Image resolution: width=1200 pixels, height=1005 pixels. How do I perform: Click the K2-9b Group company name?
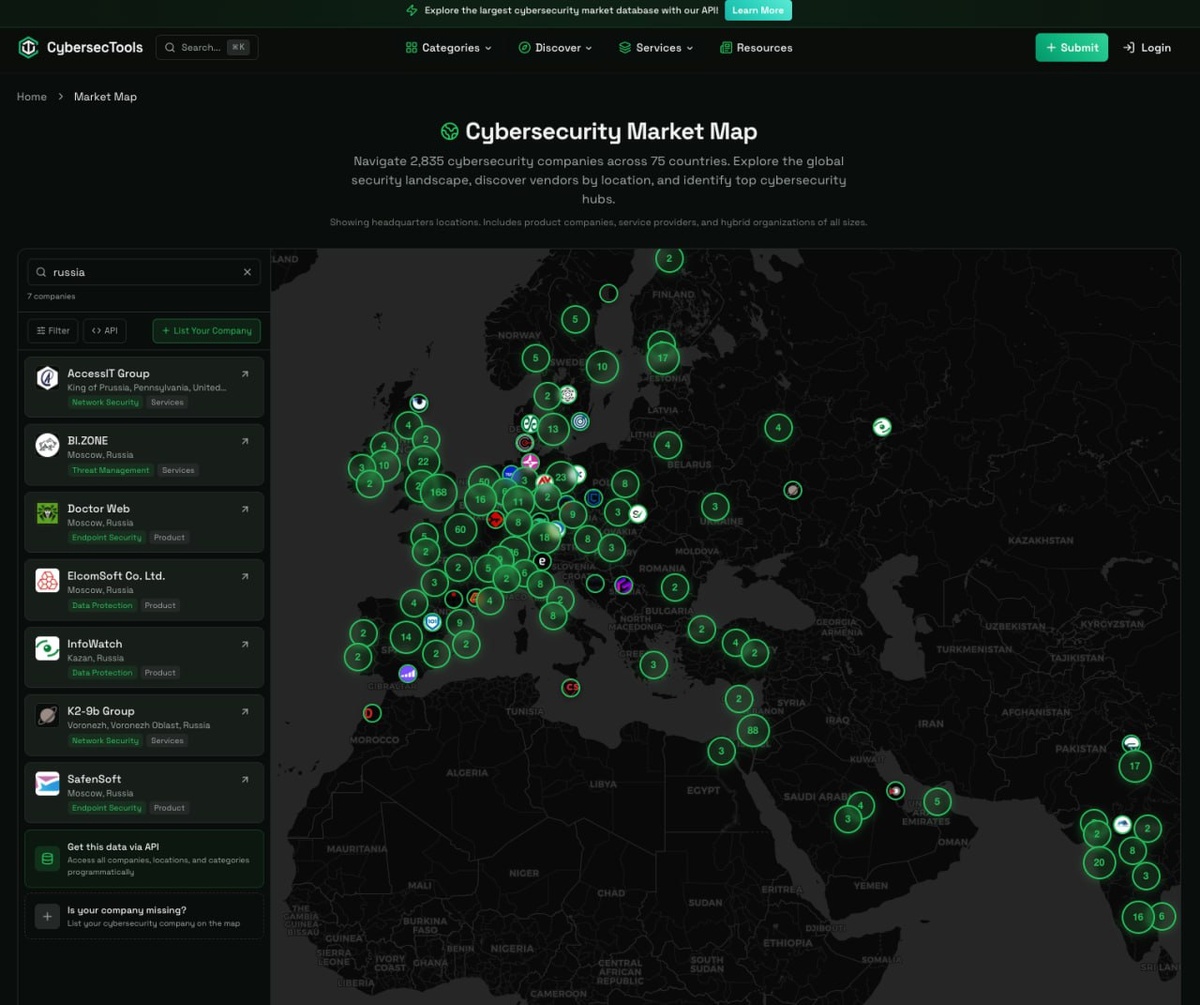pyautogui.click(x=101, y=711)
